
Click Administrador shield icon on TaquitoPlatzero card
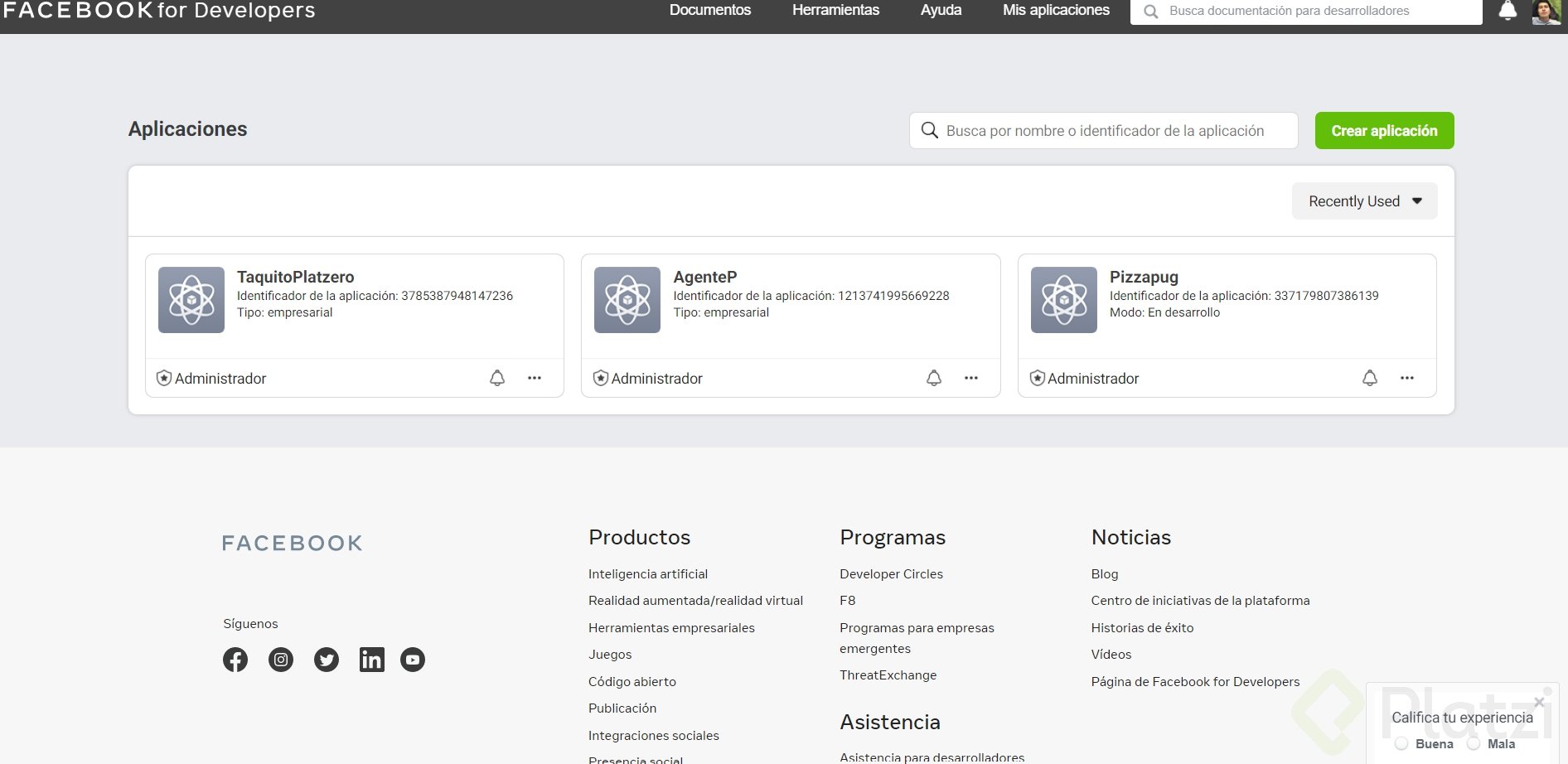164,379
